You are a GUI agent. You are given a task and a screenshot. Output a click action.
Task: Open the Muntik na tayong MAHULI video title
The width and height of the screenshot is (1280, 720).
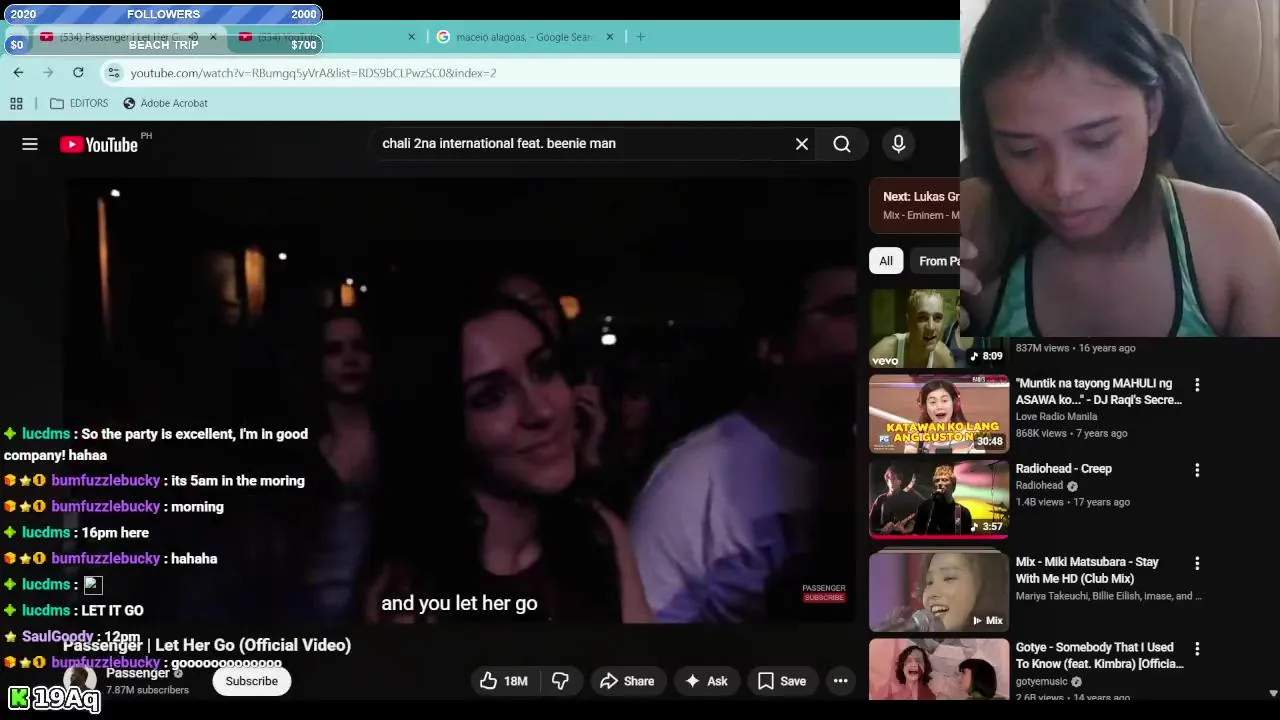click(1098, 392)
